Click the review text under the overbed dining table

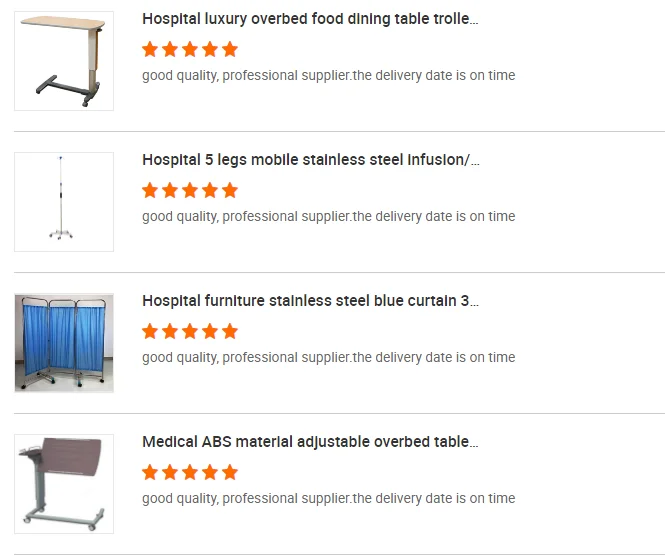coord(328,75)
